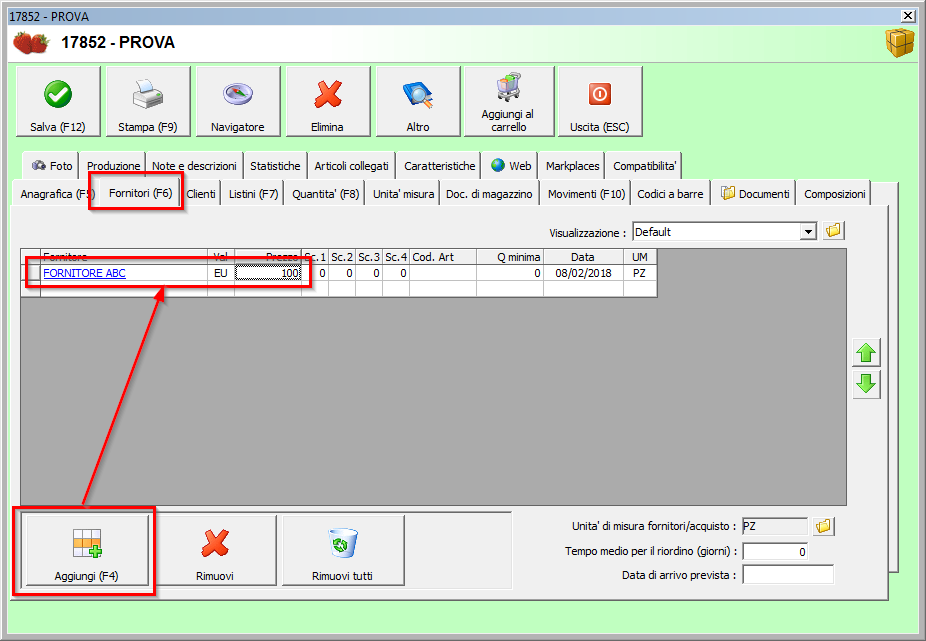Click Aggiungi al carrello cart button
926x641 pixels.
(x=508, y=102)
